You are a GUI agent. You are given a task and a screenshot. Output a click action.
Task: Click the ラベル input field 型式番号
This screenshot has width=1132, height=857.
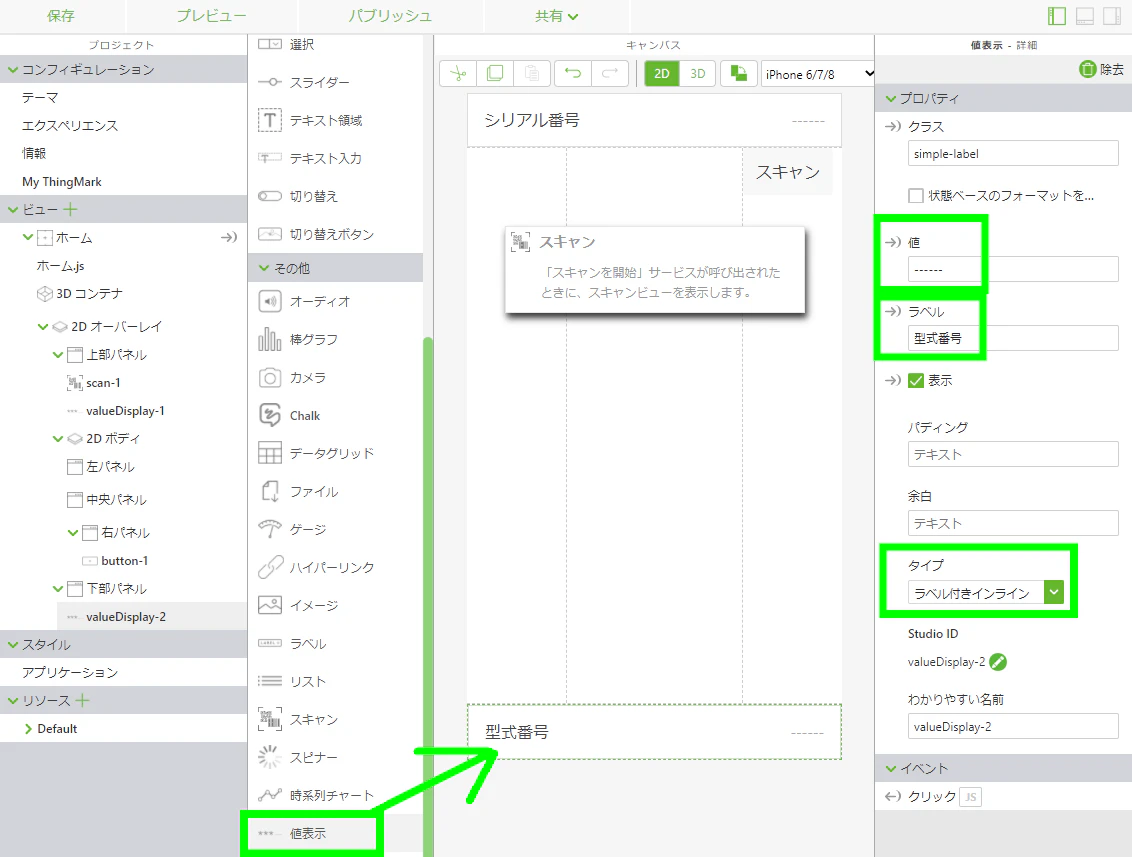(1013, 338)
